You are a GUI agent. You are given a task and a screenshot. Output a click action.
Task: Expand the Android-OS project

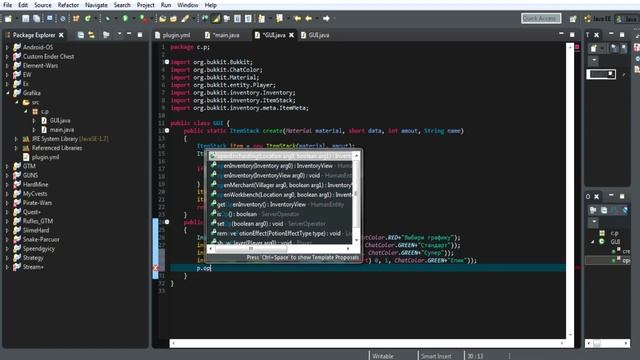click(7, 47)
